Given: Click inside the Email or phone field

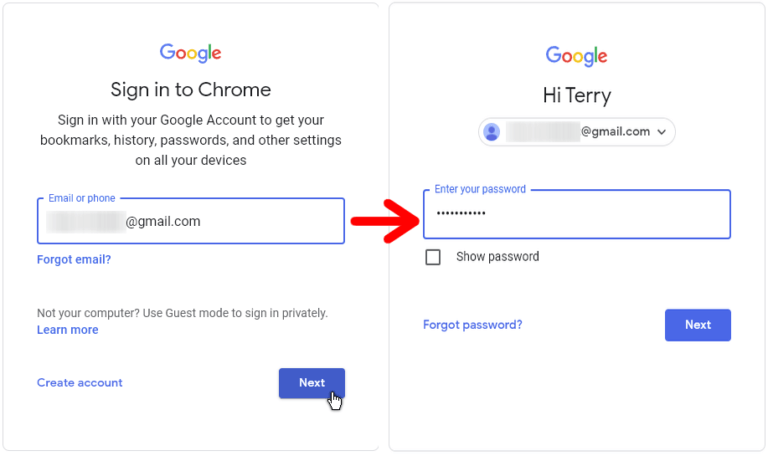Looking at the screenshot, I should tap(191, 221).
